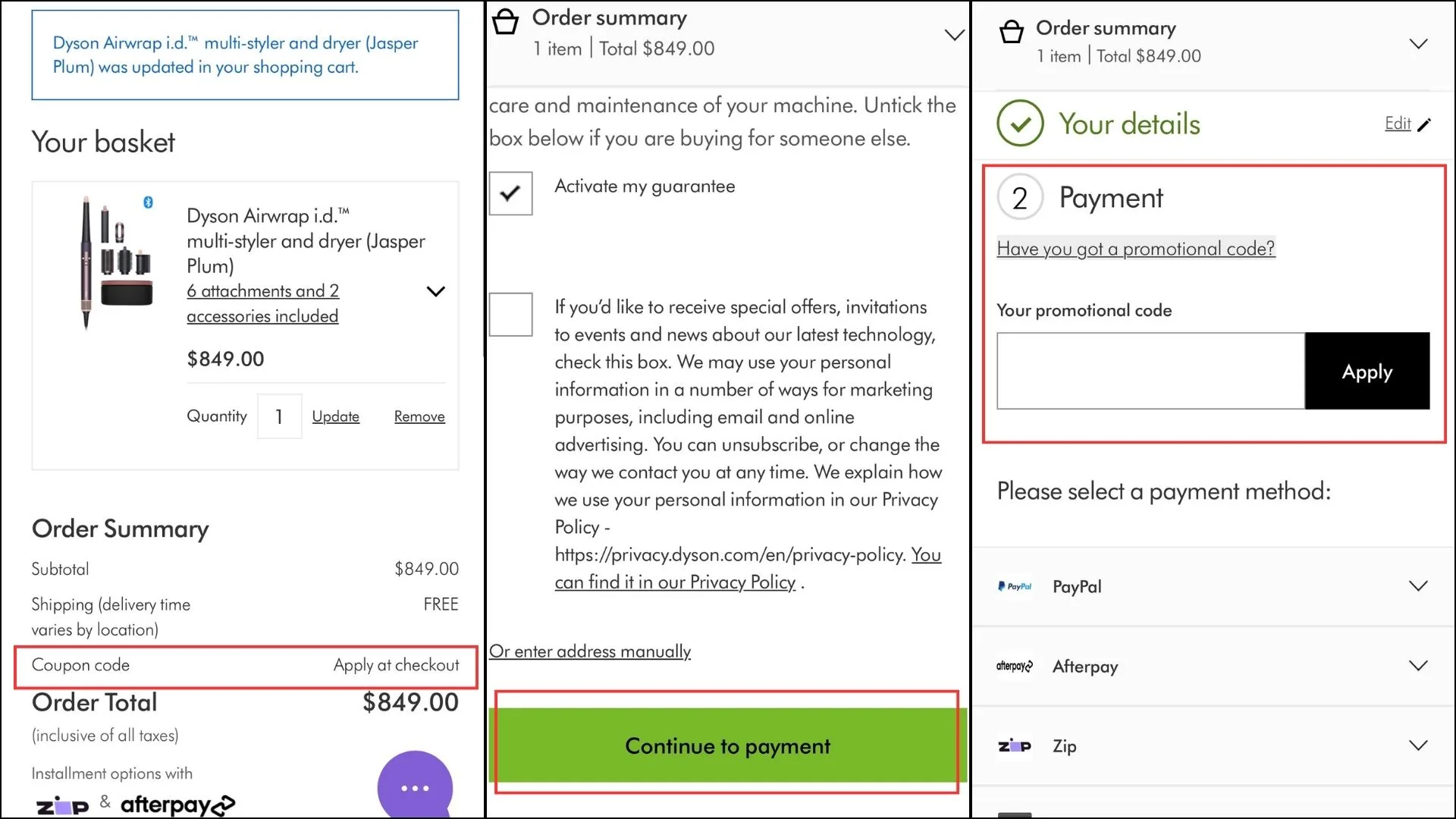
Task: Click the basket icon in right Order summary
Action: [x=1012, y=33]
